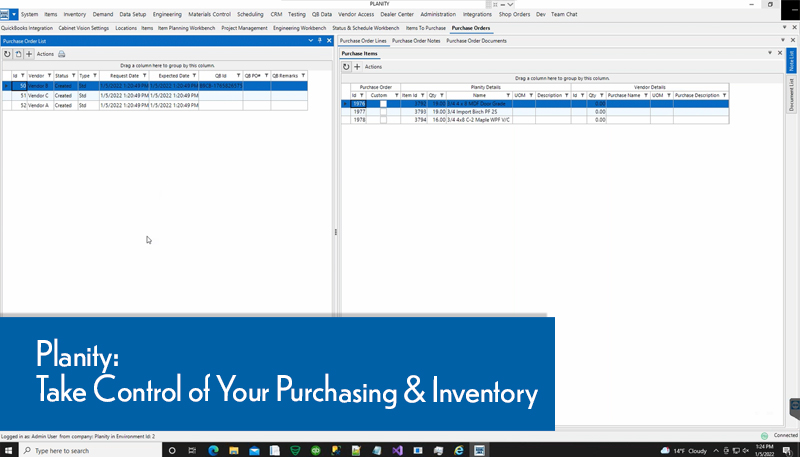Open the Windows Start menu
This screenshot has height=457, width=800.
[x=9, y=450]
